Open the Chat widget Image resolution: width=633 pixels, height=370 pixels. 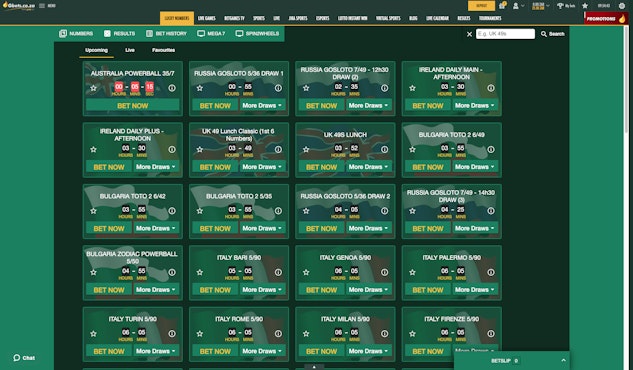[x=24, y=358]
